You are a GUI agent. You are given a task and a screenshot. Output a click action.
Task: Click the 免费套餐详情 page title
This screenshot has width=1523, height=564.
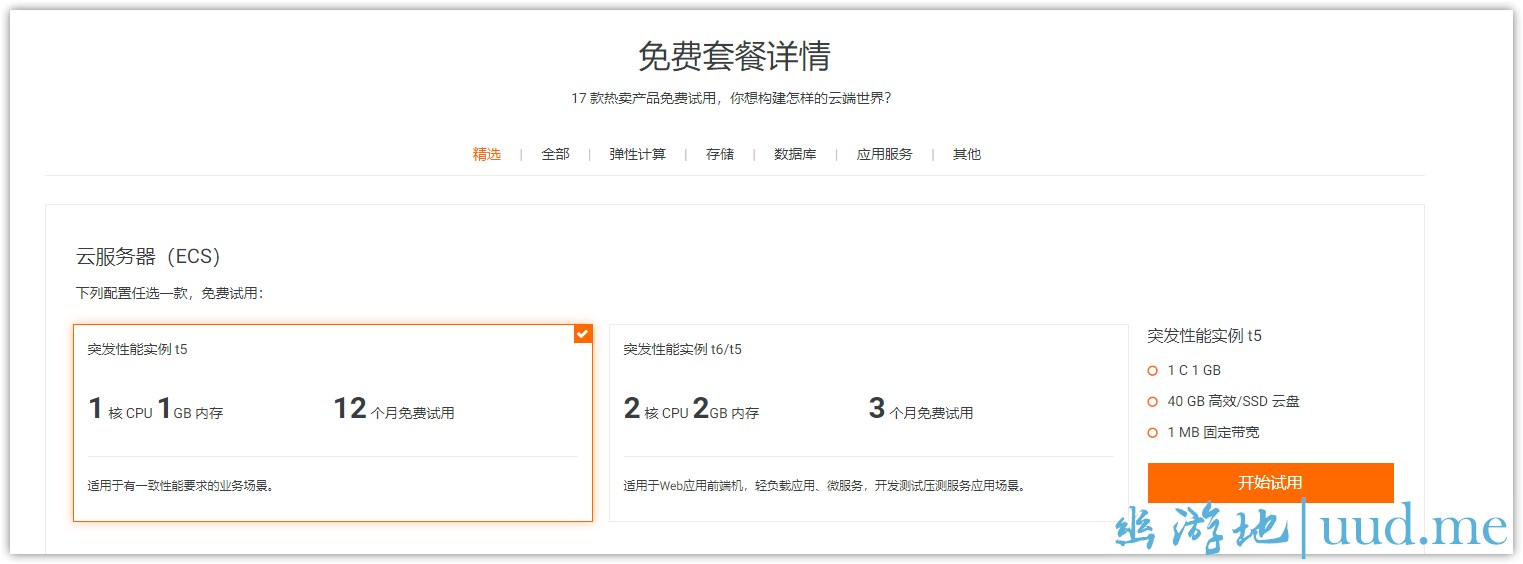tap(734, 56)
